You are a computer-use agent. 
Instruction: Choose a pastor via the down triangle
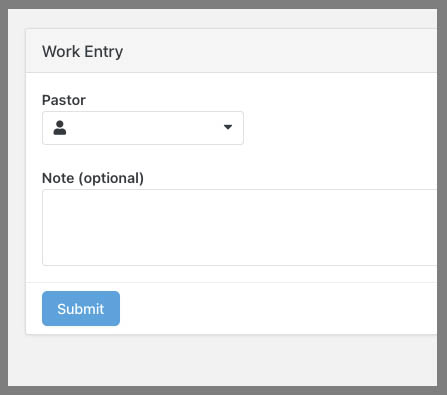[x=228, y=127]
